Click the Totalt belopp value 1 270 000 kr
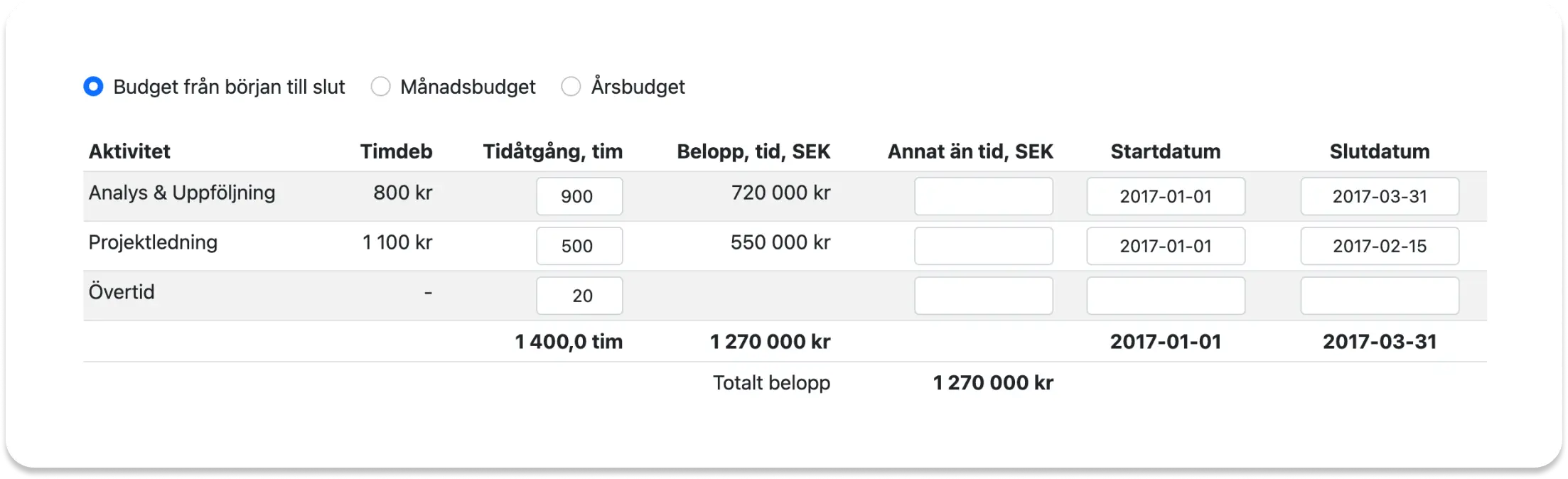 point(993,382)
